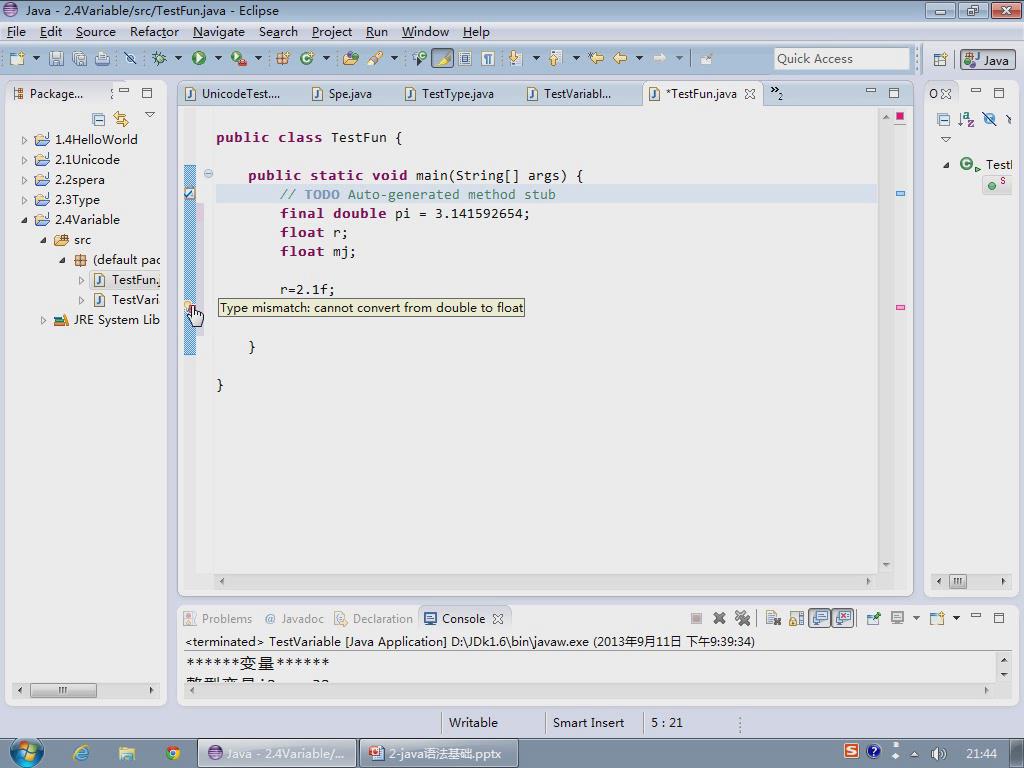Close the TestFun.java editor tab
1024x768 pixels.
pos(750,94)
